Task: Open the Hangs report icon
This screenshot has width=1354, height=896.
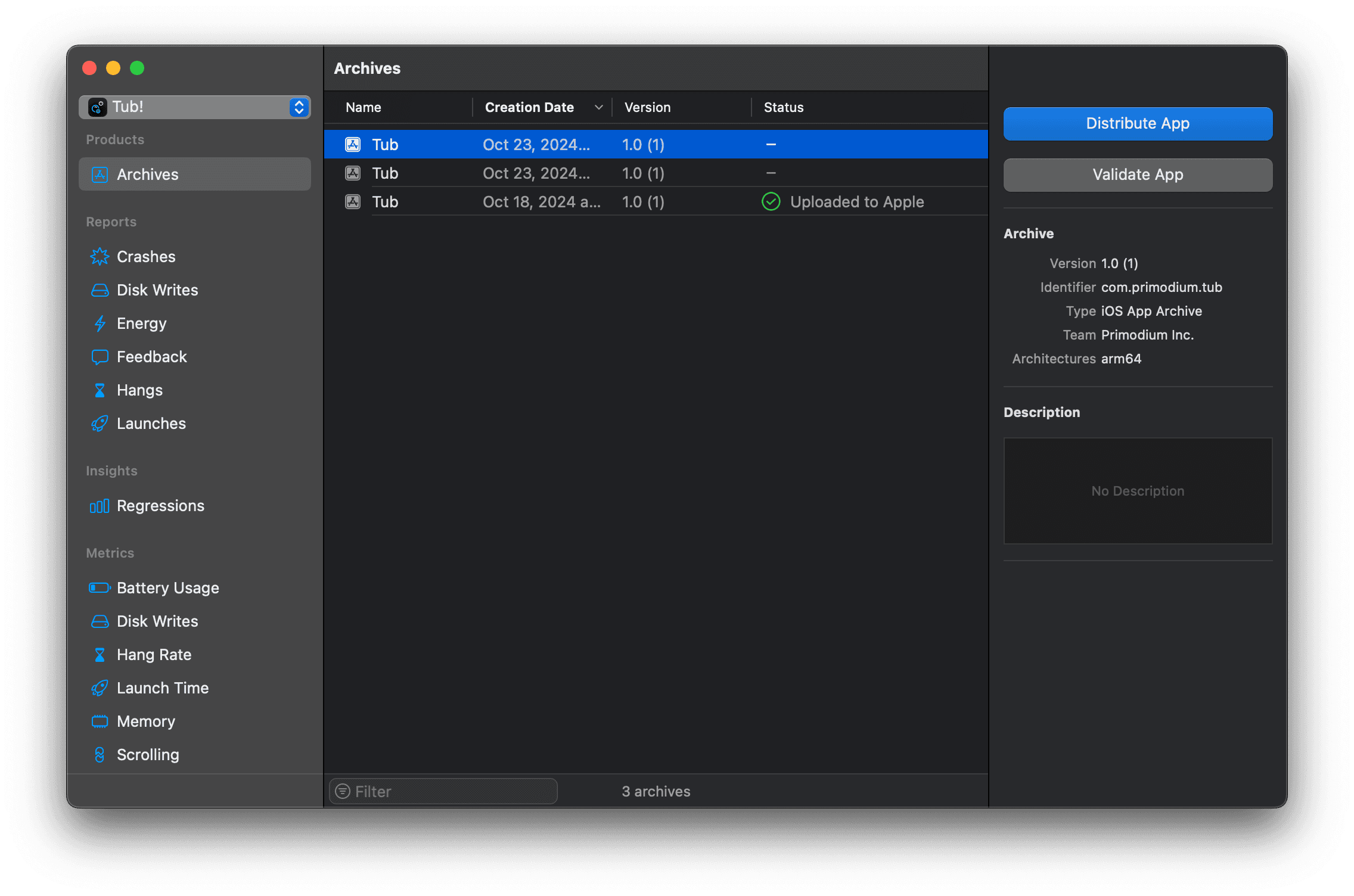Action: coord(100,390)
